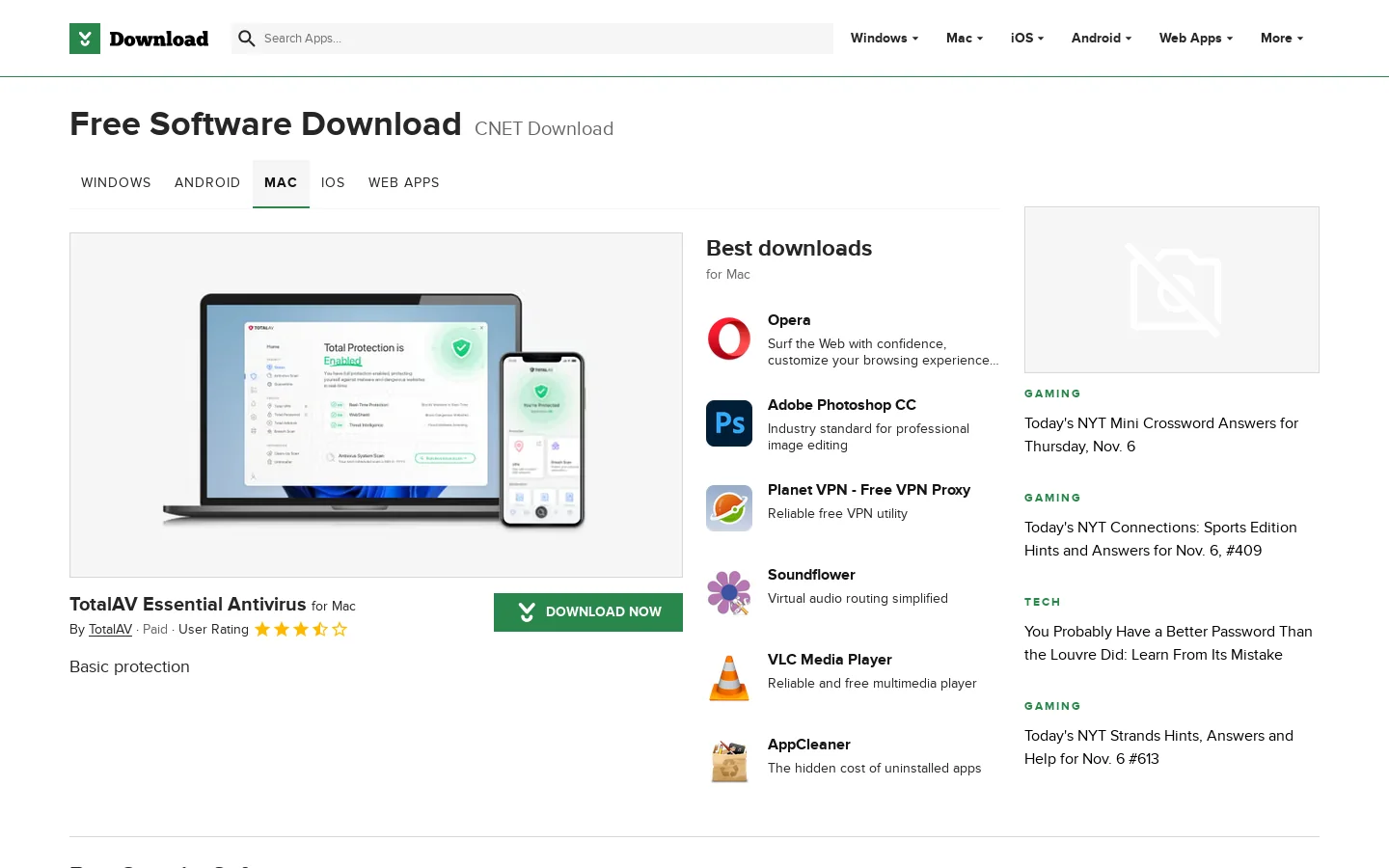Screen dimensions: 1389x868
Task: Open the Opera app icon
Action: pos(729,339)
